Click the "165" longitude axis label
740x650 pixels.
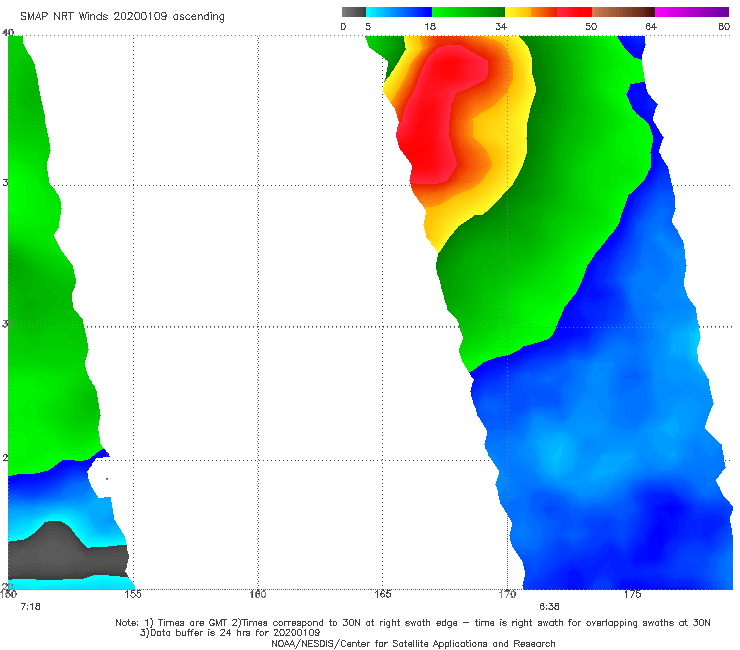(x=382, y=594)
